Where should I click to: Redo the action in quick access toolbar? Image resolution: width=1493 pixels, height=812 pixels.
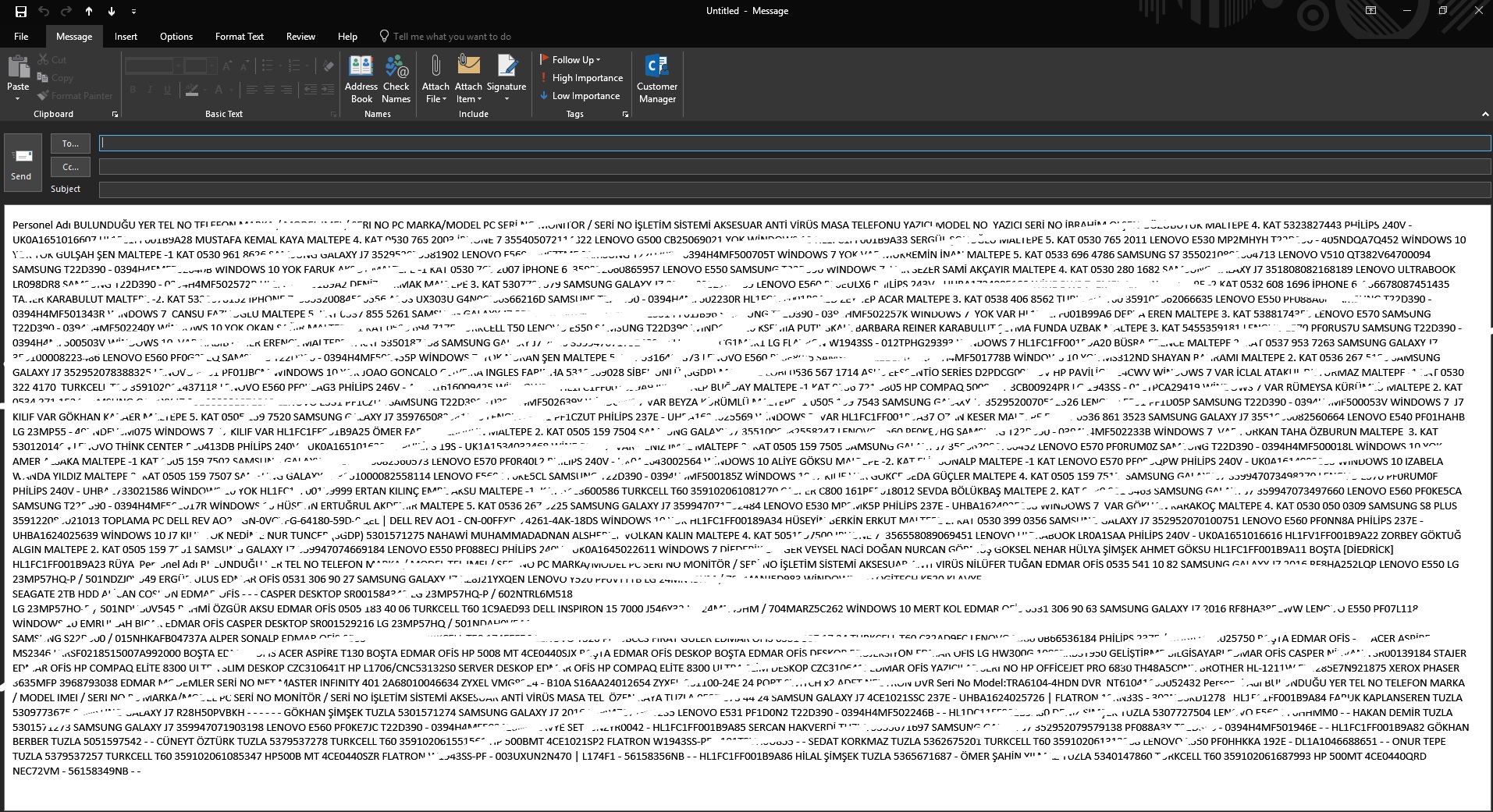tap(66, 11)
